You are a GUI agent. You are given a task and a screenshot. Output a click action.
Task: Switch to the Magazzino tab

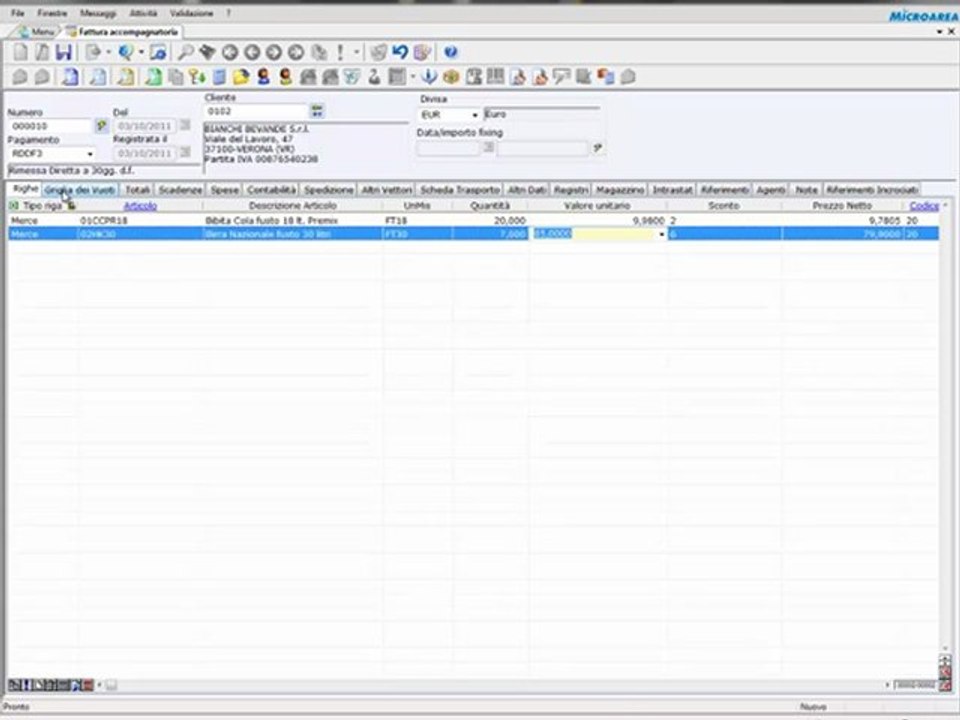(620, 190)
